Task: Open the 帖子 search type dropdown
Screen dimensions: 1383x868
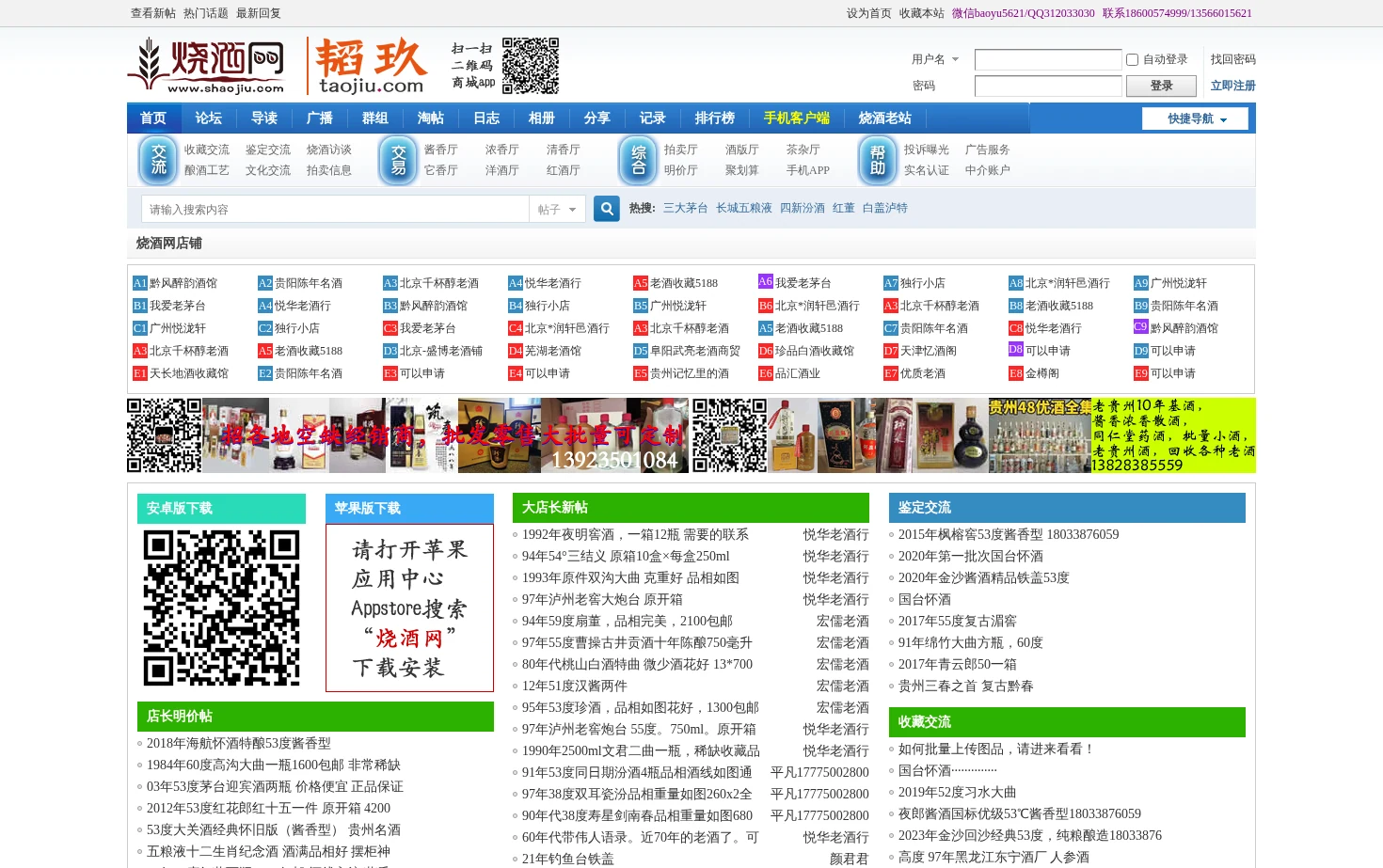Action: [557, 209]
